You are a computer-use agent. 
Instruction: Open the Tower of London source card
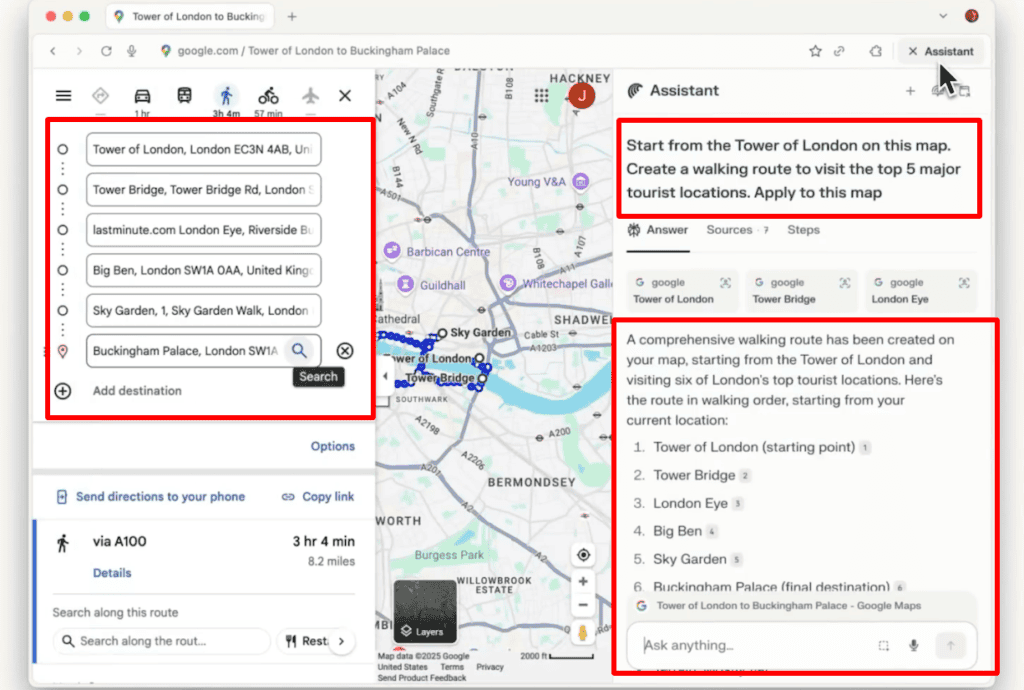[x=682, y=290]
